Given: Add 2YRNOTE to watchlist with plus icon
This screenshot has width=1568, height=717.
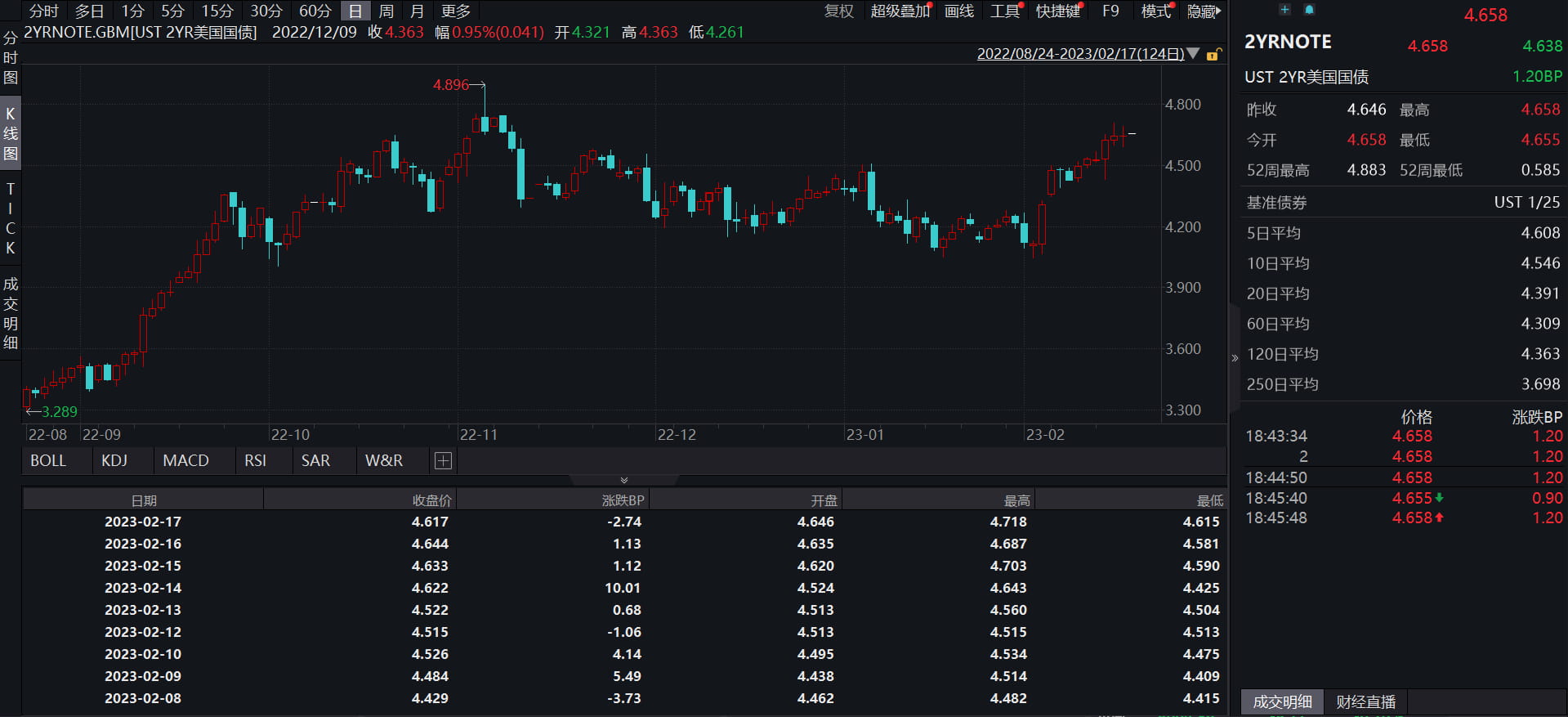Looking at the screenshot, I should tap(1284, 10).
